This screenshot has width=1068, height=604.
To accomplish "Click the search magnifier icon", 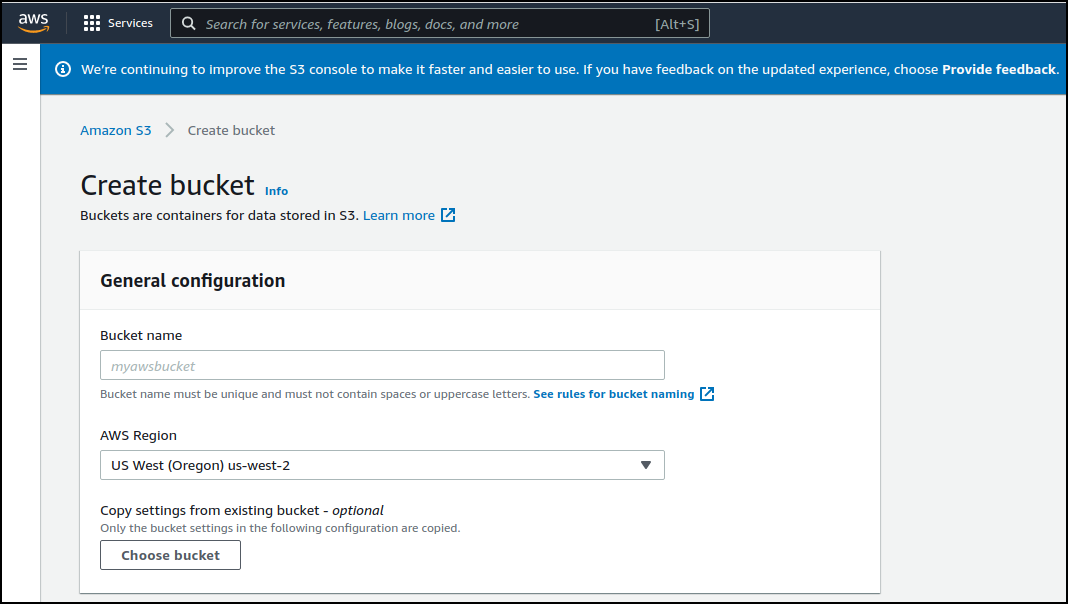I will (189, 24).
